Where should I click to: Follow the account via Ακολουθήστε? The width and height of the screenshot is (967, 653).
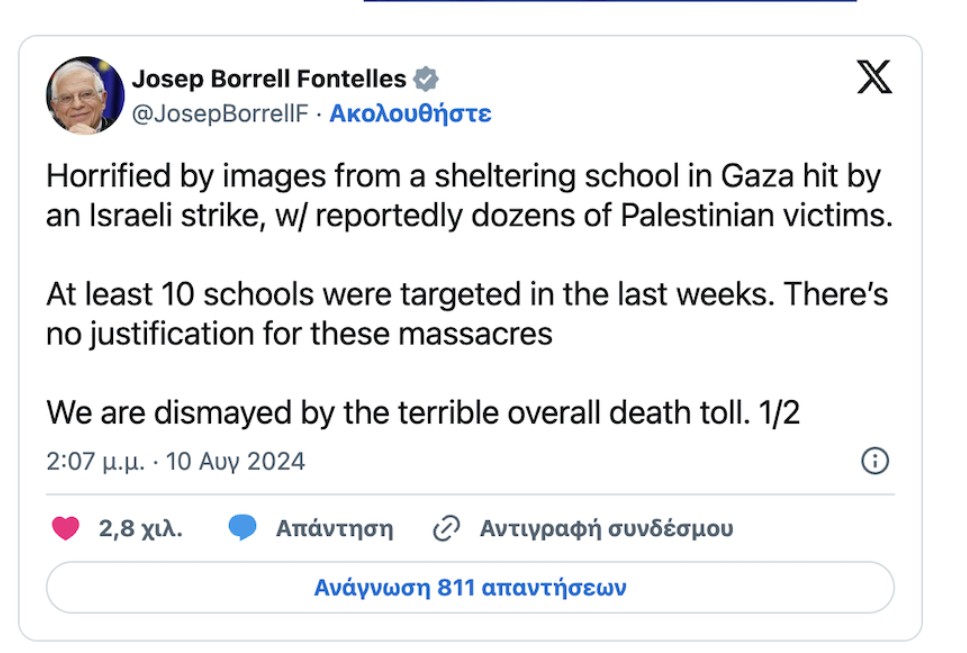point(410,113)
